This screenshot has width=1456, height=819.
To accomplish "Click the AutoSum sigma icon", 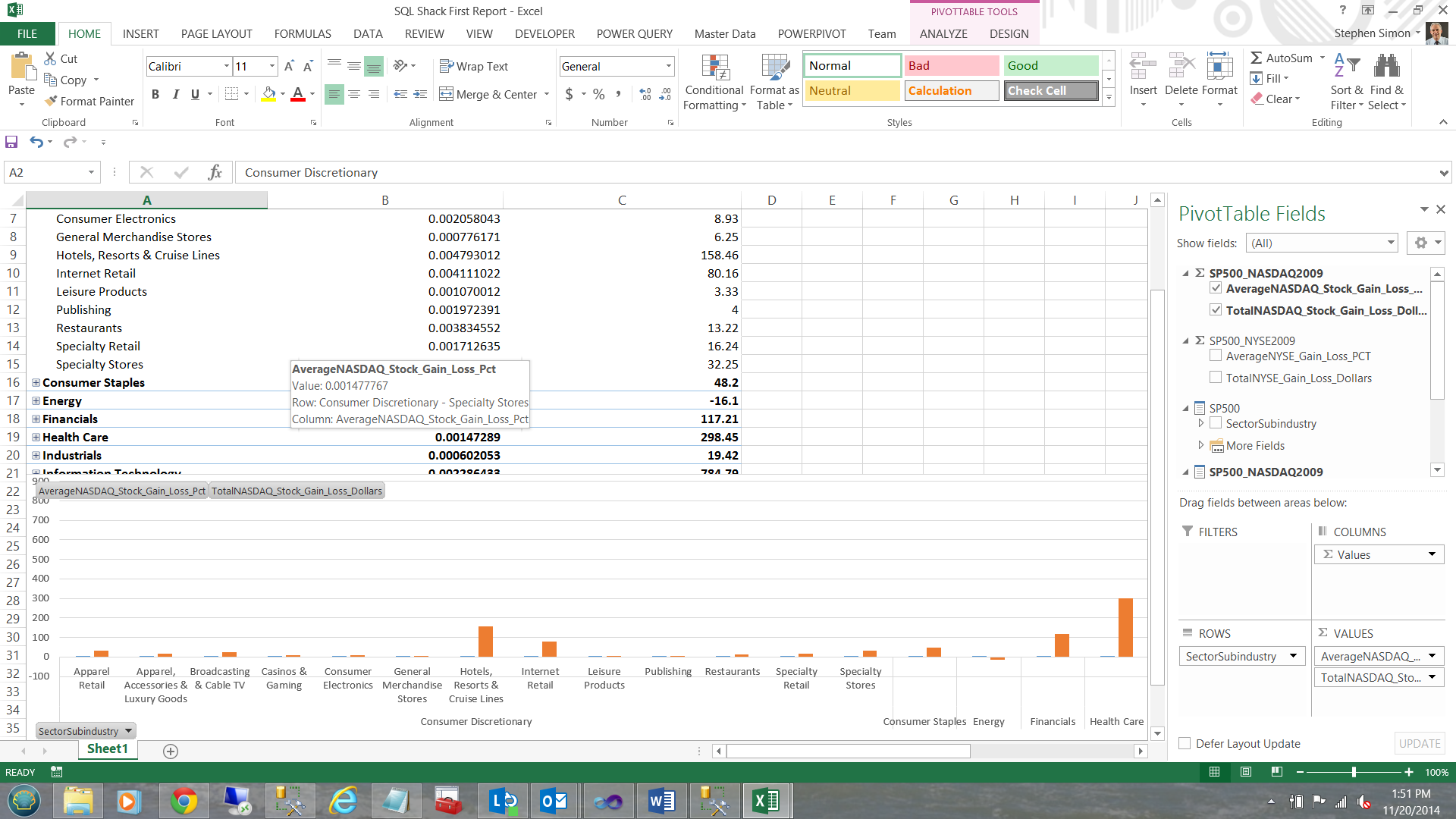I will pos(1257,58).
